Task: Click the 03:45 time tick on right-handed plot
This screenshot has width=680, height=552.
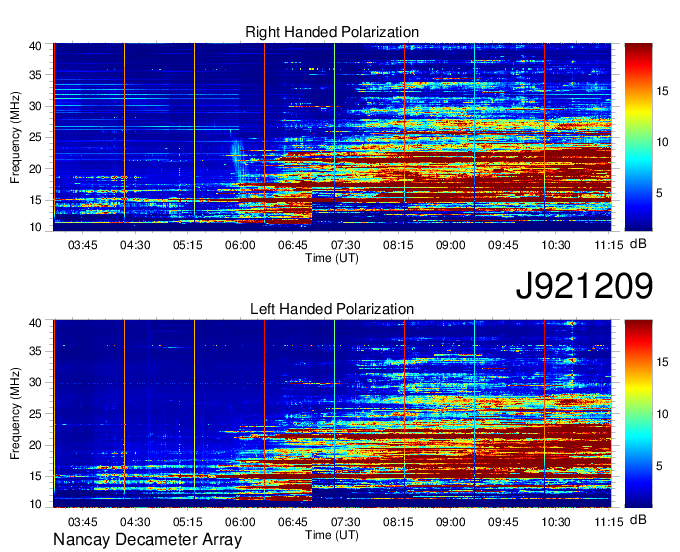Action: click(82, 245)
